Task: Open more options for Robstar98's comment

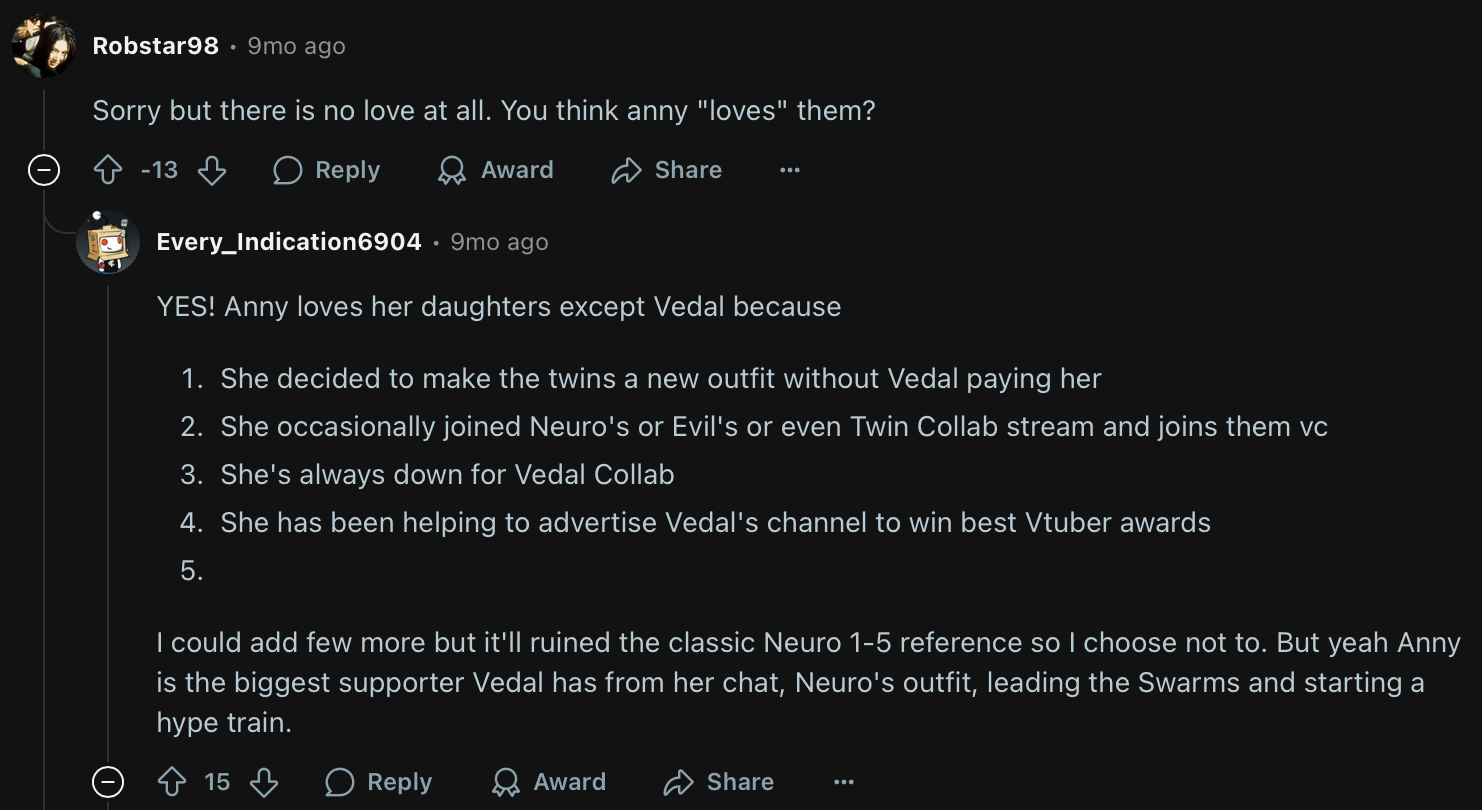Action: 790,171
